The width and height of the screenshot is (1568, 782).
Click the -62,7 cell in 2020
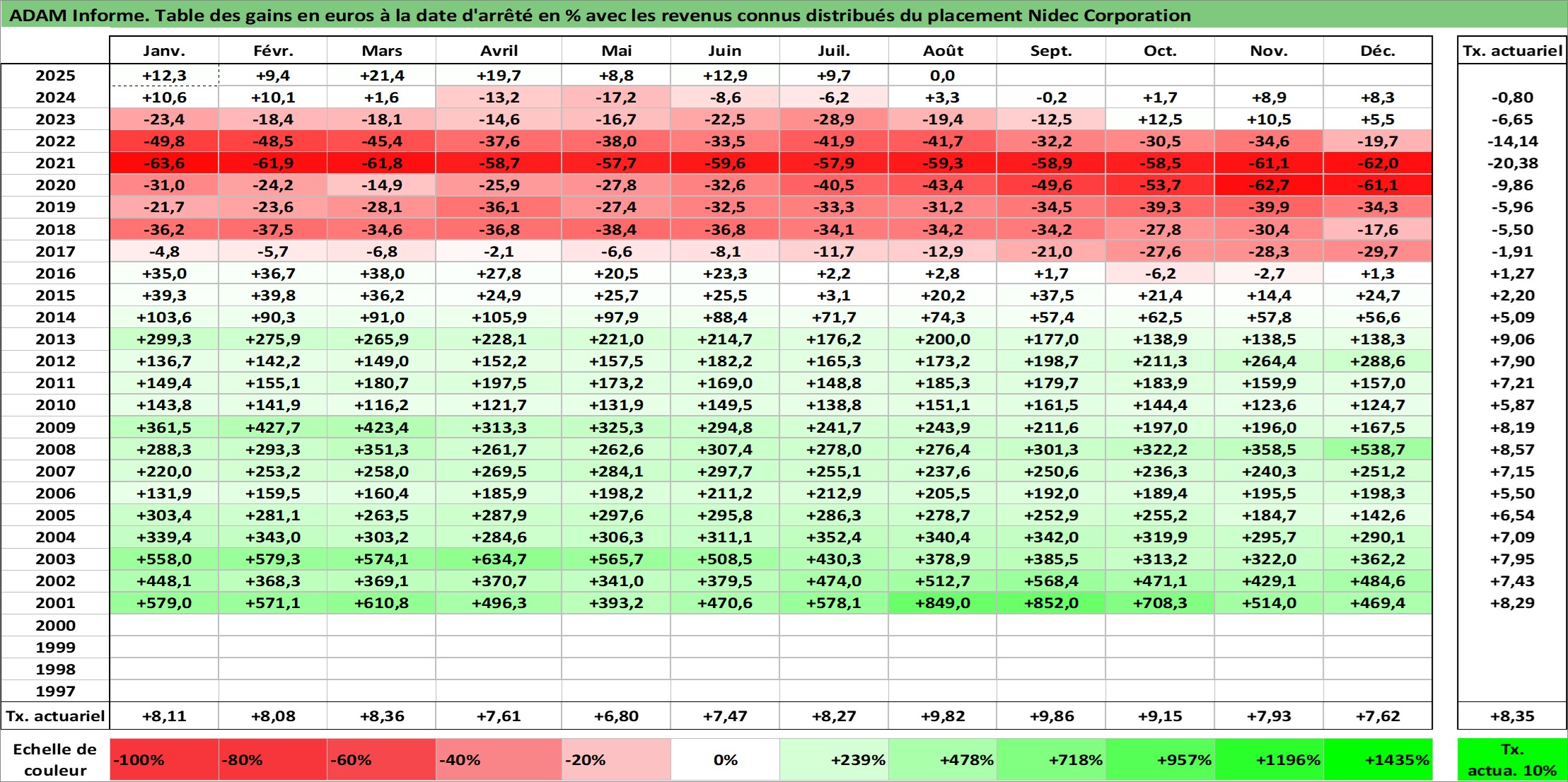coord(1269,185)
